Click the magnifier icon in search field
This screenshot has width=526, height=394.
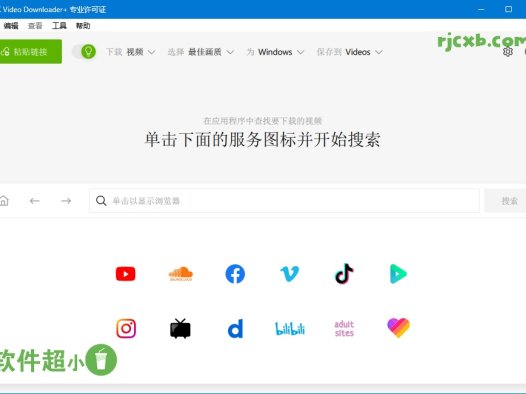tap(101, 201)
